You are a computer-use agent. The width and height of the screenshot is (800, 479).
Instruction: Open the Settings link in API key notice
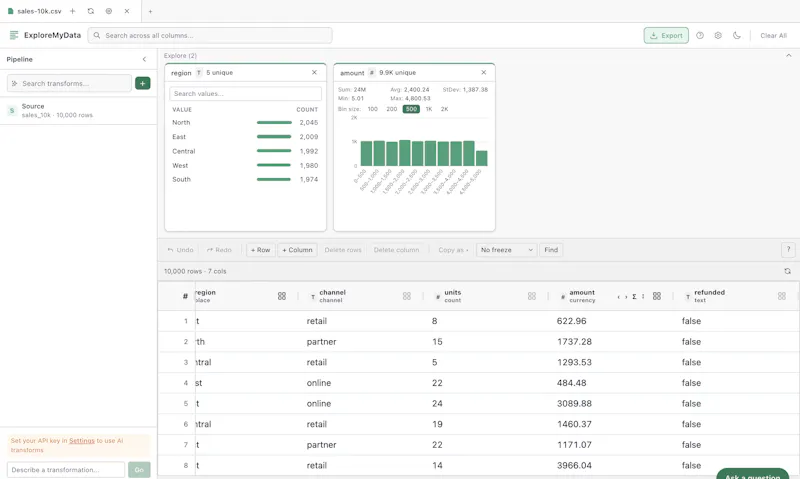point(82,441)
